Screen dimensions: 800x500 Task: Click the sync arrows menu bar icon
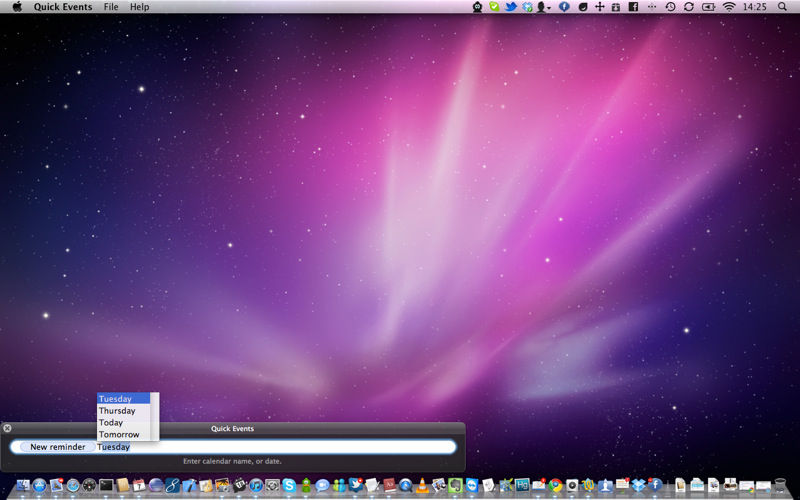[x=689, y=7]
